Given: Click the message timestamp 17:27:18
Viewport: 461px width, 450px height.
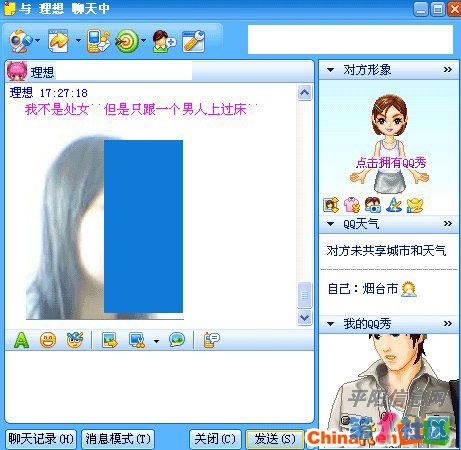Looking at the screenshot, I should coord(64,93).
